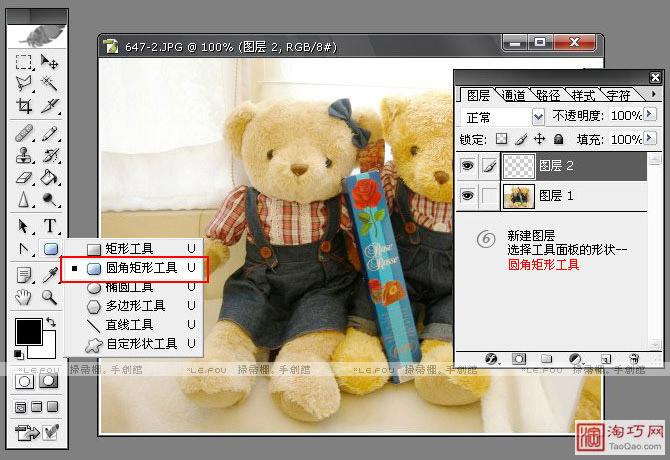Click the swap foreground/background colors arrow
670x460 pixels.
coord(51,322)
